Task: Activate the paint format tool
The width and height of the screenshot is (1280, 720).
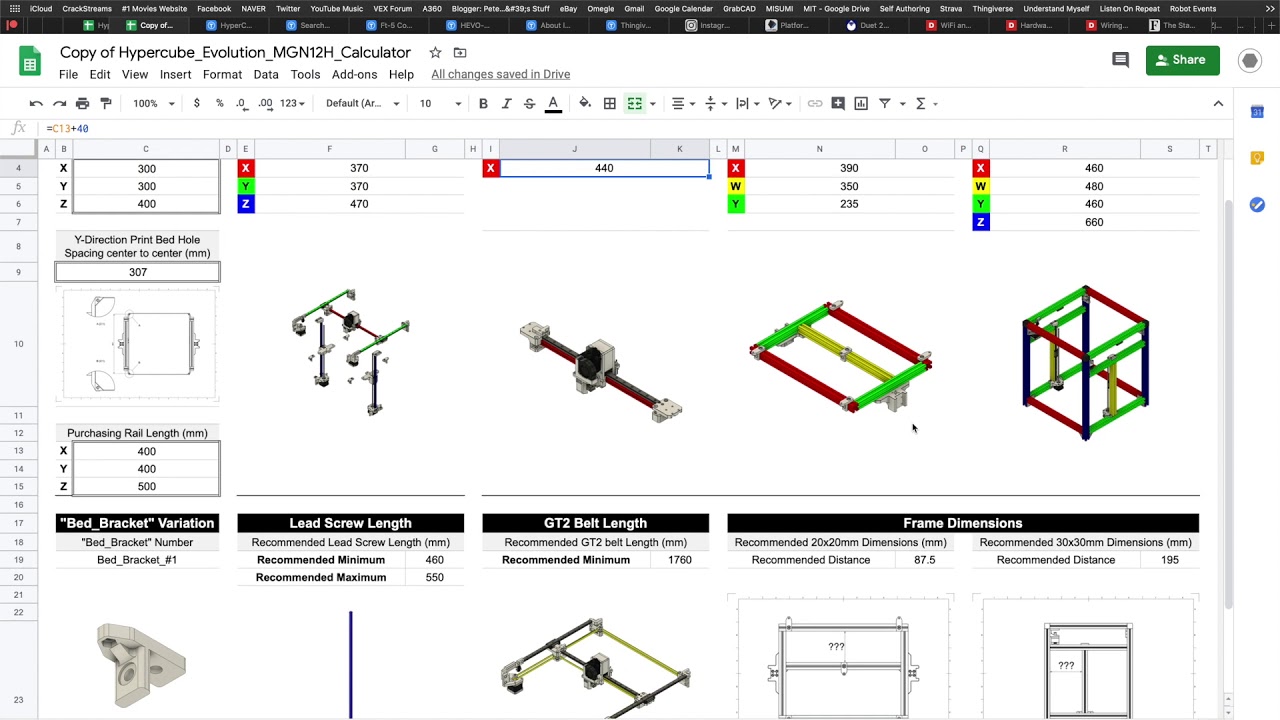Action: pyautogui.click(x=106, y=103)
